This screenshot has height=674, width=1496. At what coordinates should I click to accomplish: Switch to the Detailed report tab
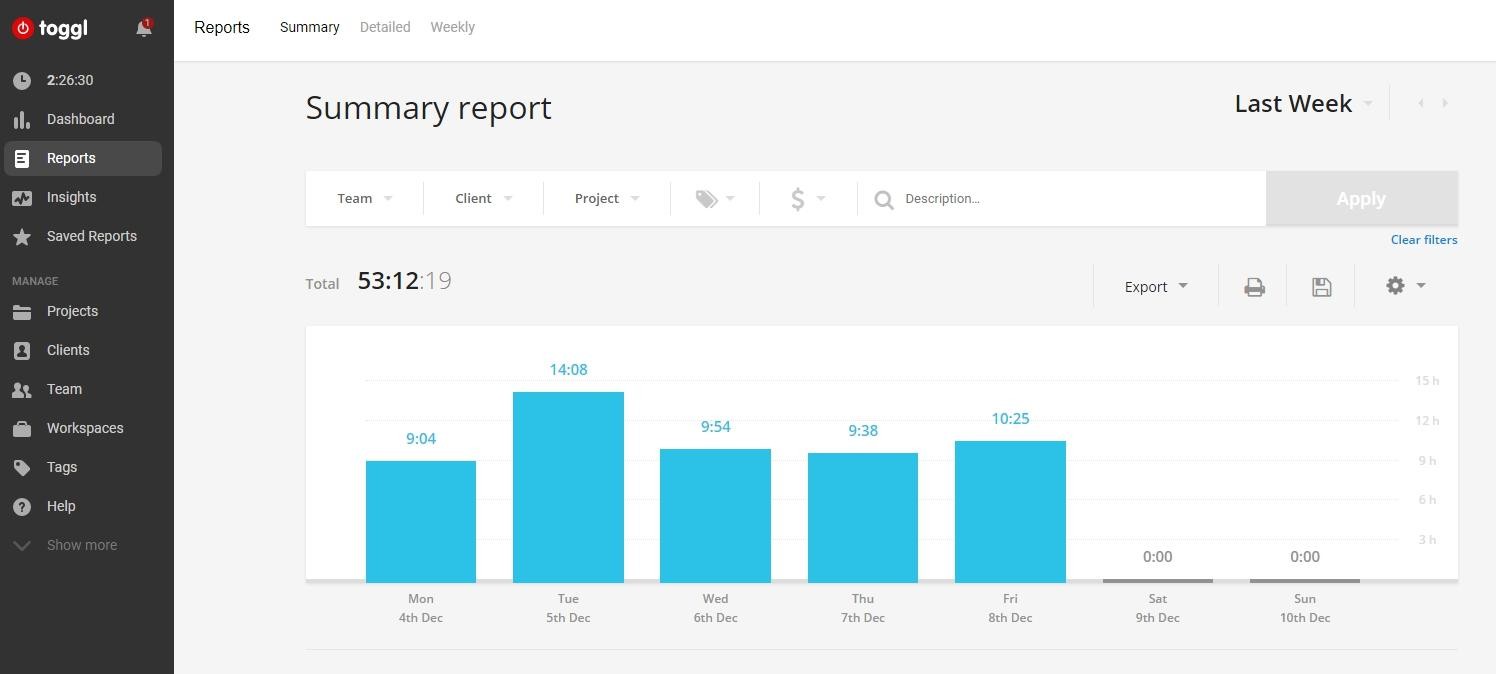click(x=385, y=27)
